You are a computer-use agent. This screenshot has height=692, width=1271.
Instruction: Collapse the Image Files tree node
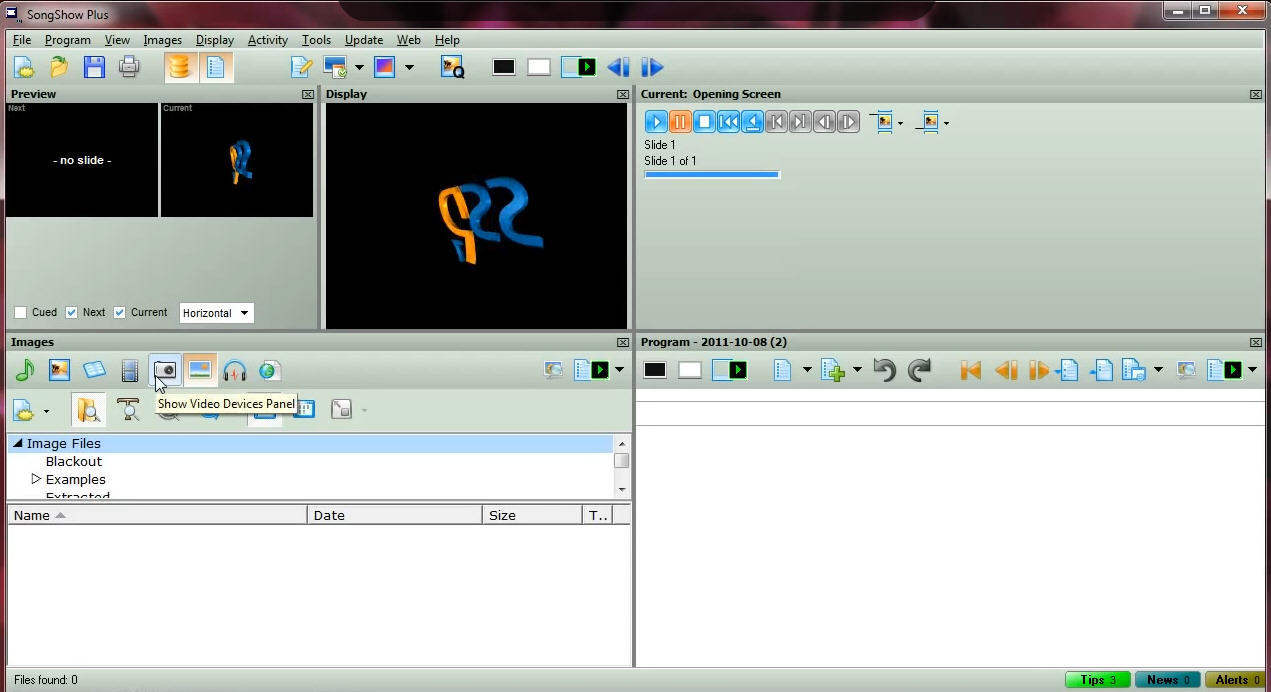[18, 443]
